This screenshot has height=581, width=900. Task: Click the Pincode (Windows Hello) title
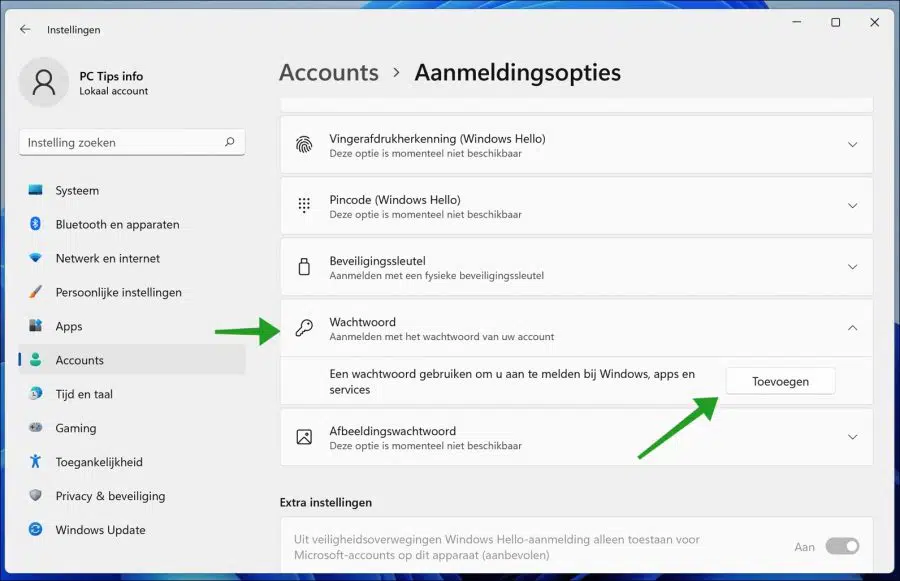395,199
